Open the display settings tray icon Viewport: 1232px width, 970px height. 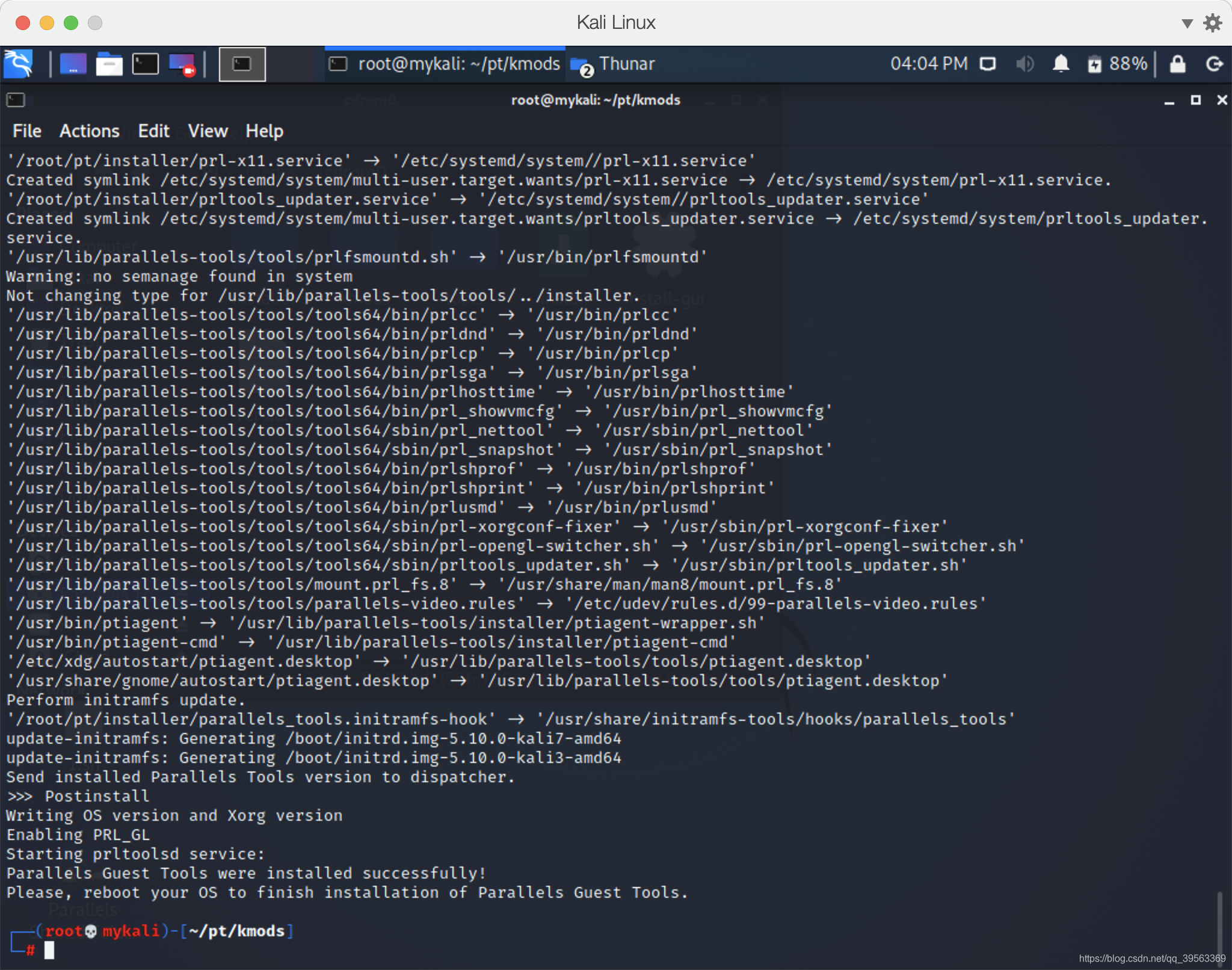[x=987, y=64]
